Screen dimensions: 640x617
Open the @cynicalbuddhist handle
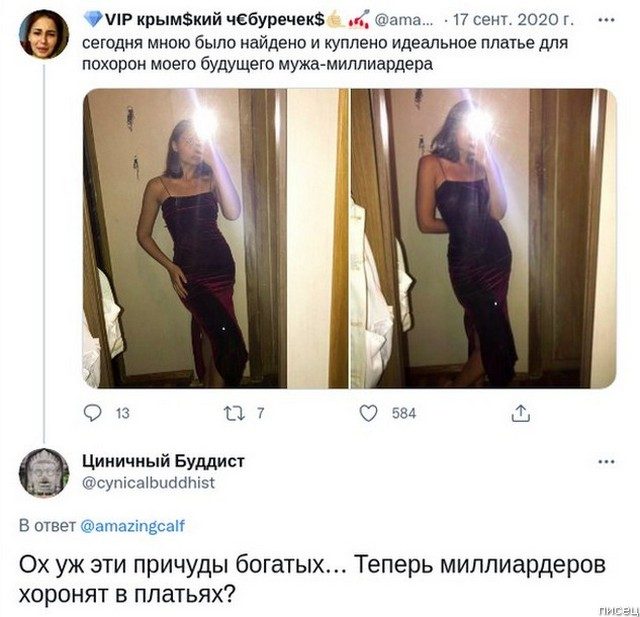click(x=148, y=483)
